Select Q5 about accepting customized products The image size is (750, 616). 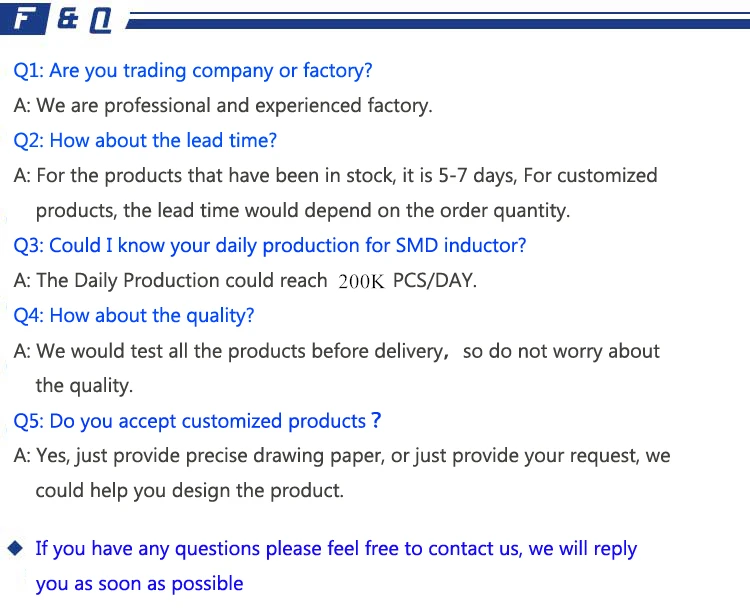point(197,421)
